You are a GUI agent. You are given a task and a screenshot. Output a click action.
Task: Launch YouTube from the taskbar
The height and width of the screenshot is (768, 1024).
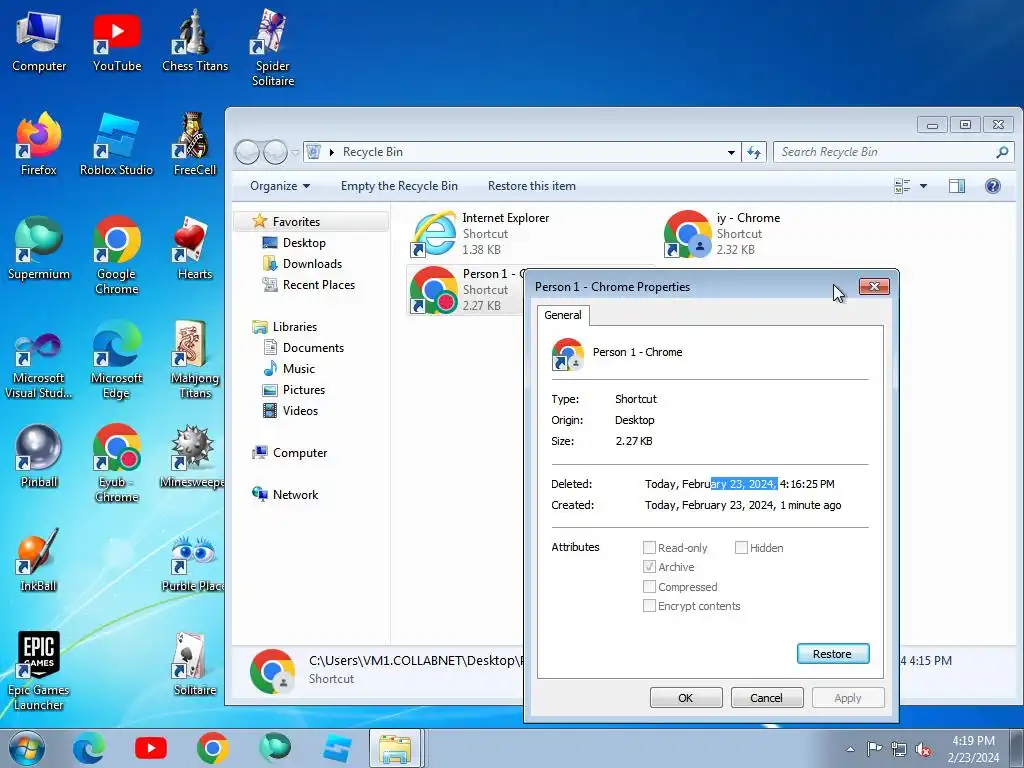point(151,748)
